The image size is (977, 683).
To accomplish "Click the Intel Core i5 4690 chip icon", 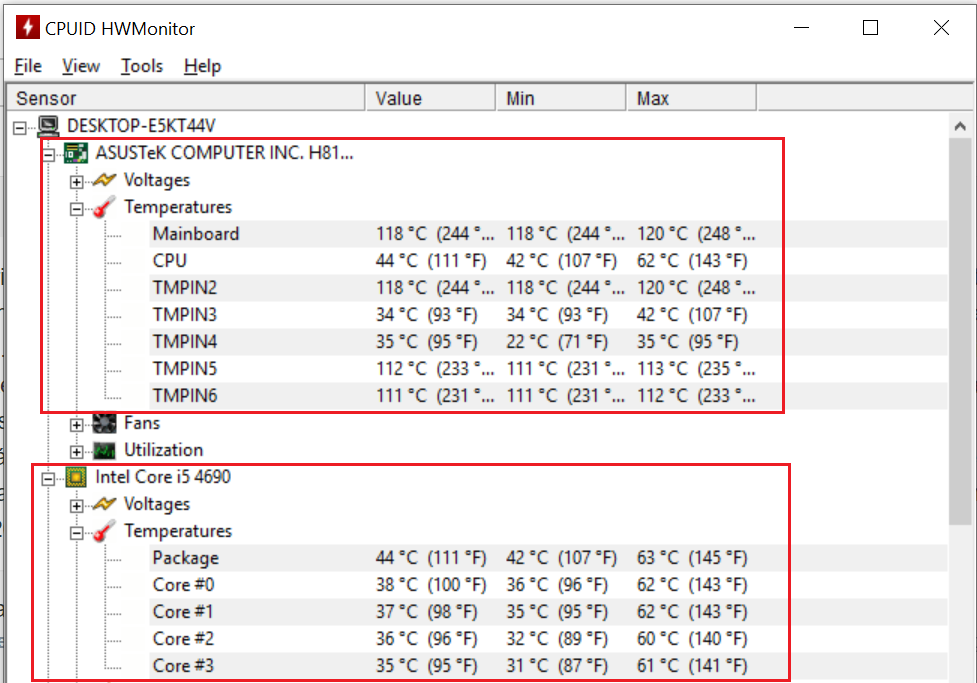I will pyautogui.click(x=76, y=477).
